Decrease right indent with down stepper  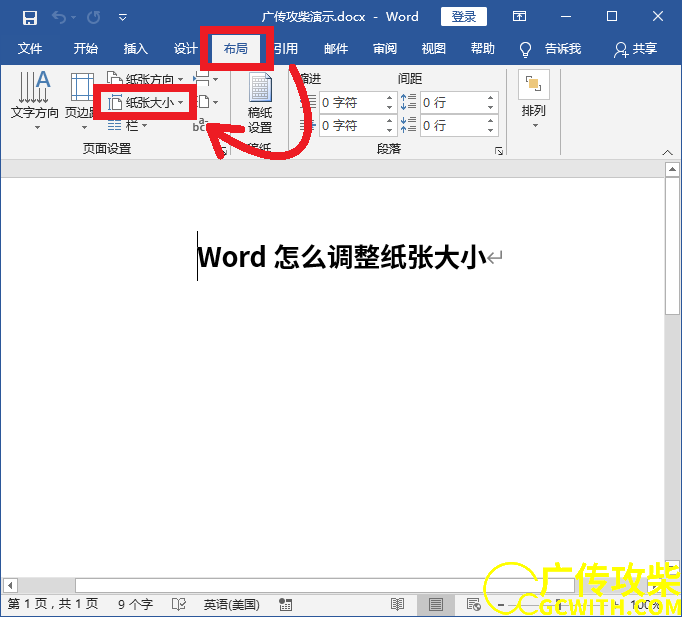coord(389,131)
